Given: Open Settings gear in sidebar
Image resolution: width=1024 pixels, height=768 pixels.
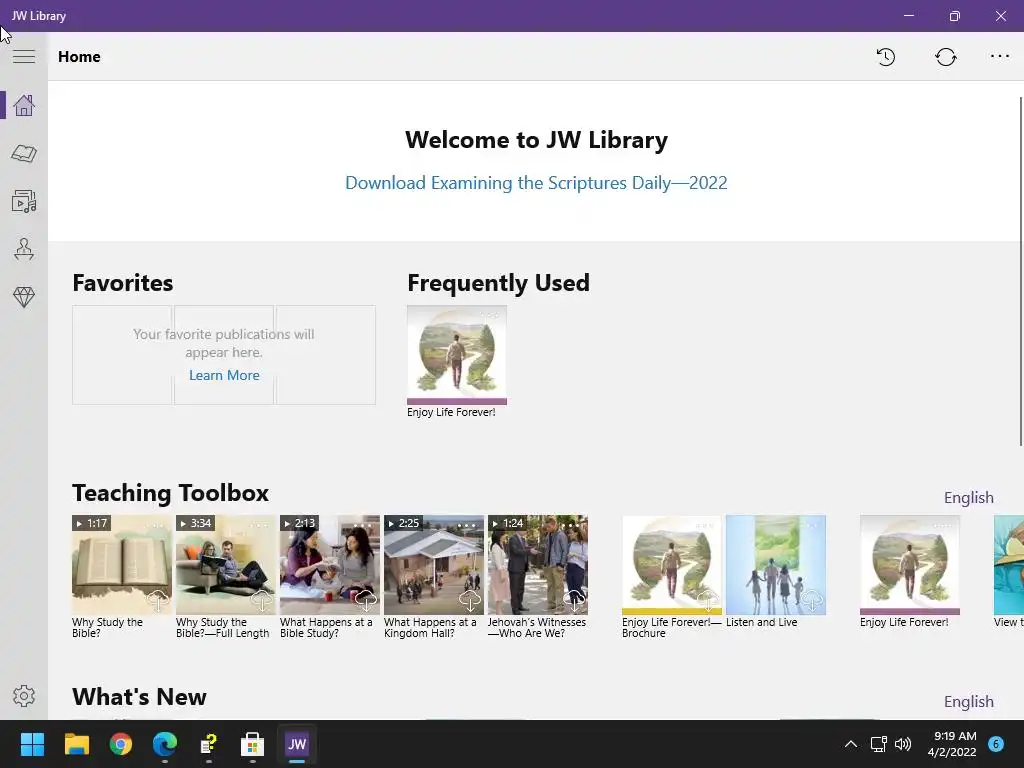Looking at the screenshot, I should 24,696.
